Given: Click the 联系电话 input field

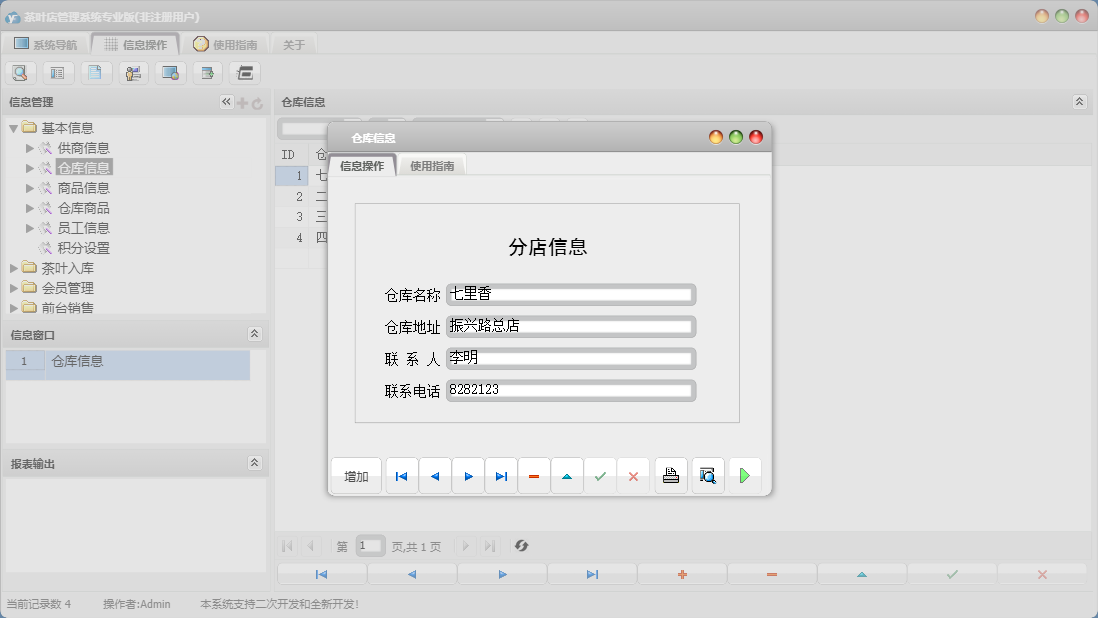Looking at the screenshot, I should click(x=570, y=390).
